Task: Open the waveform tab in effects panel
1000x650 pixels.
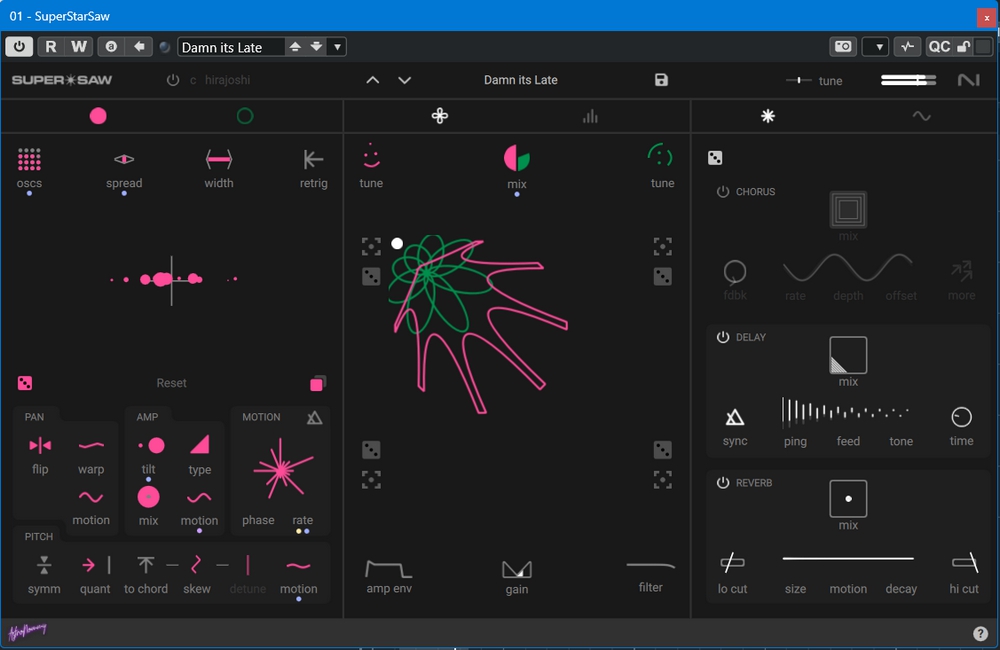Action: [922, 116]
